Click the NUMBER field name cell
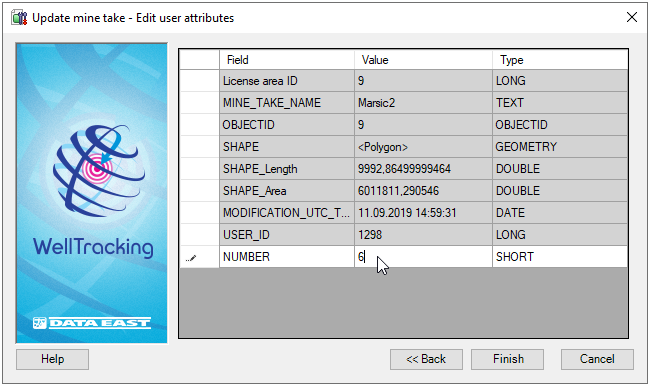 pos(287,257)
